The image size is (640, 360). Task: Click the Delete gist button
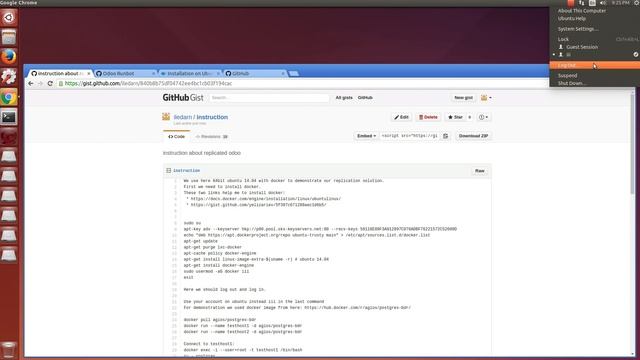[x=428, y=117]
